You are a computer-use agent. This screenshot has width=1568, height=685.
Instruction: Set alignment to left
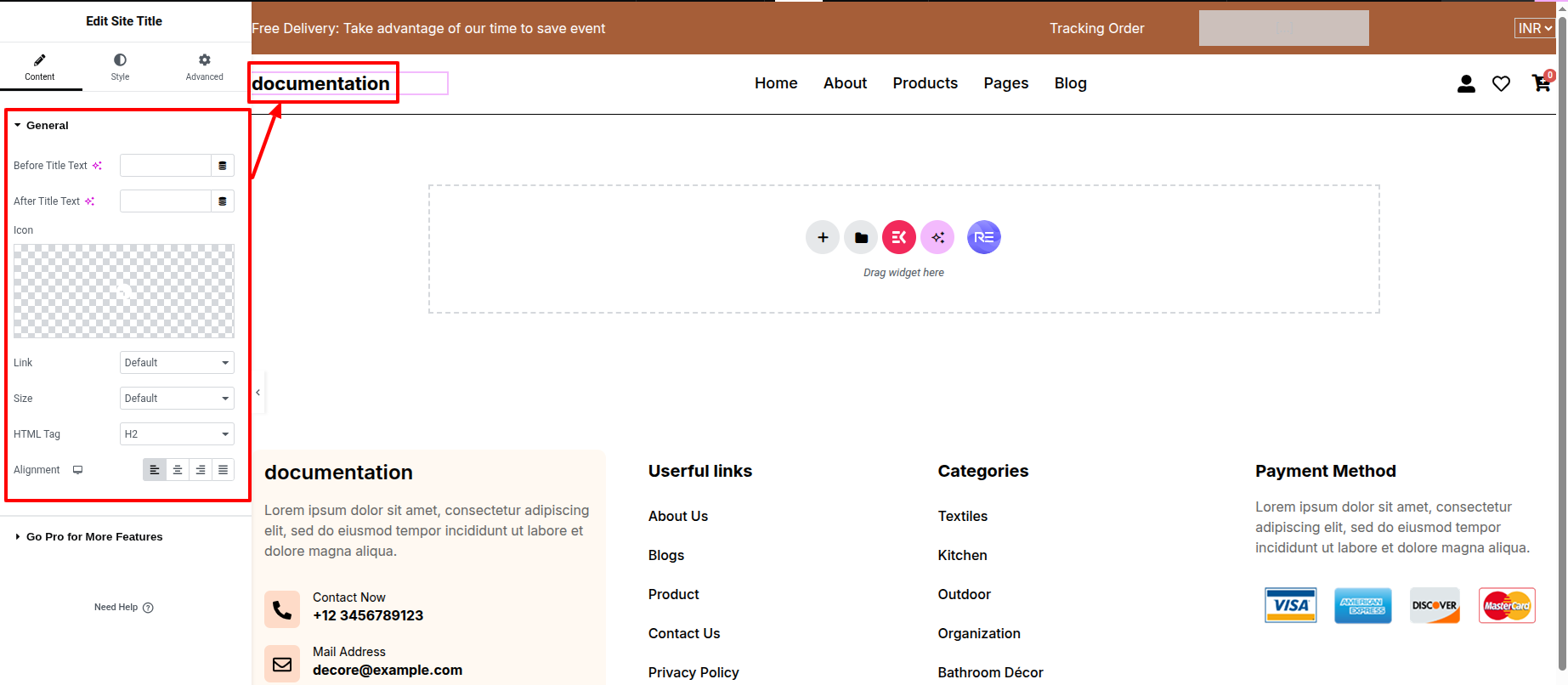[155, 470]
